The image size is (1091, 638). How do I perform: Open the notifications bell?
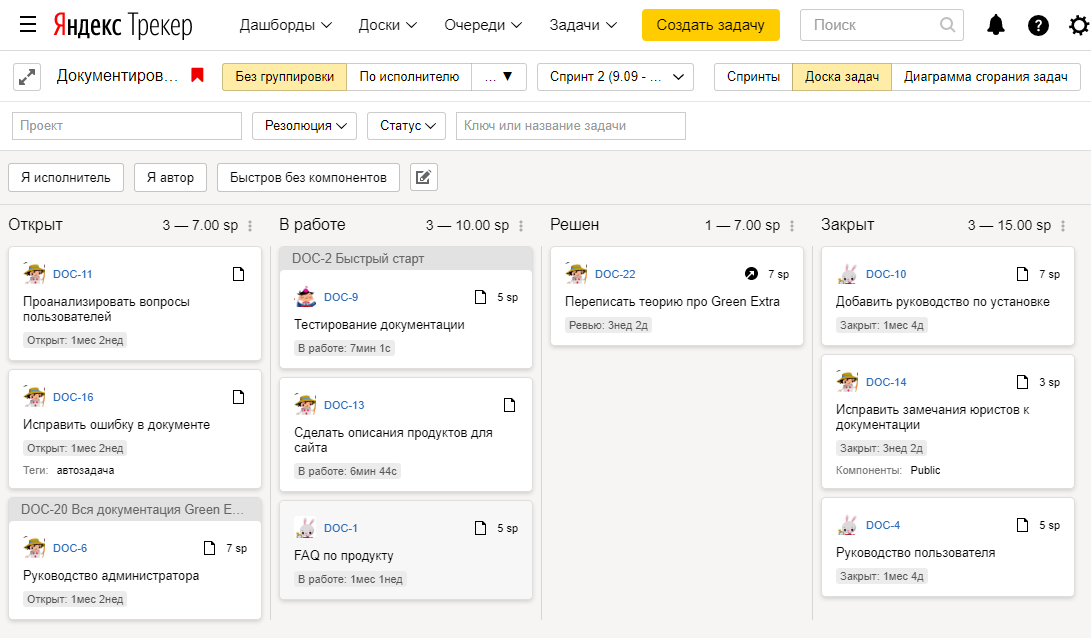pyautogui.click(x=996, y=25)
